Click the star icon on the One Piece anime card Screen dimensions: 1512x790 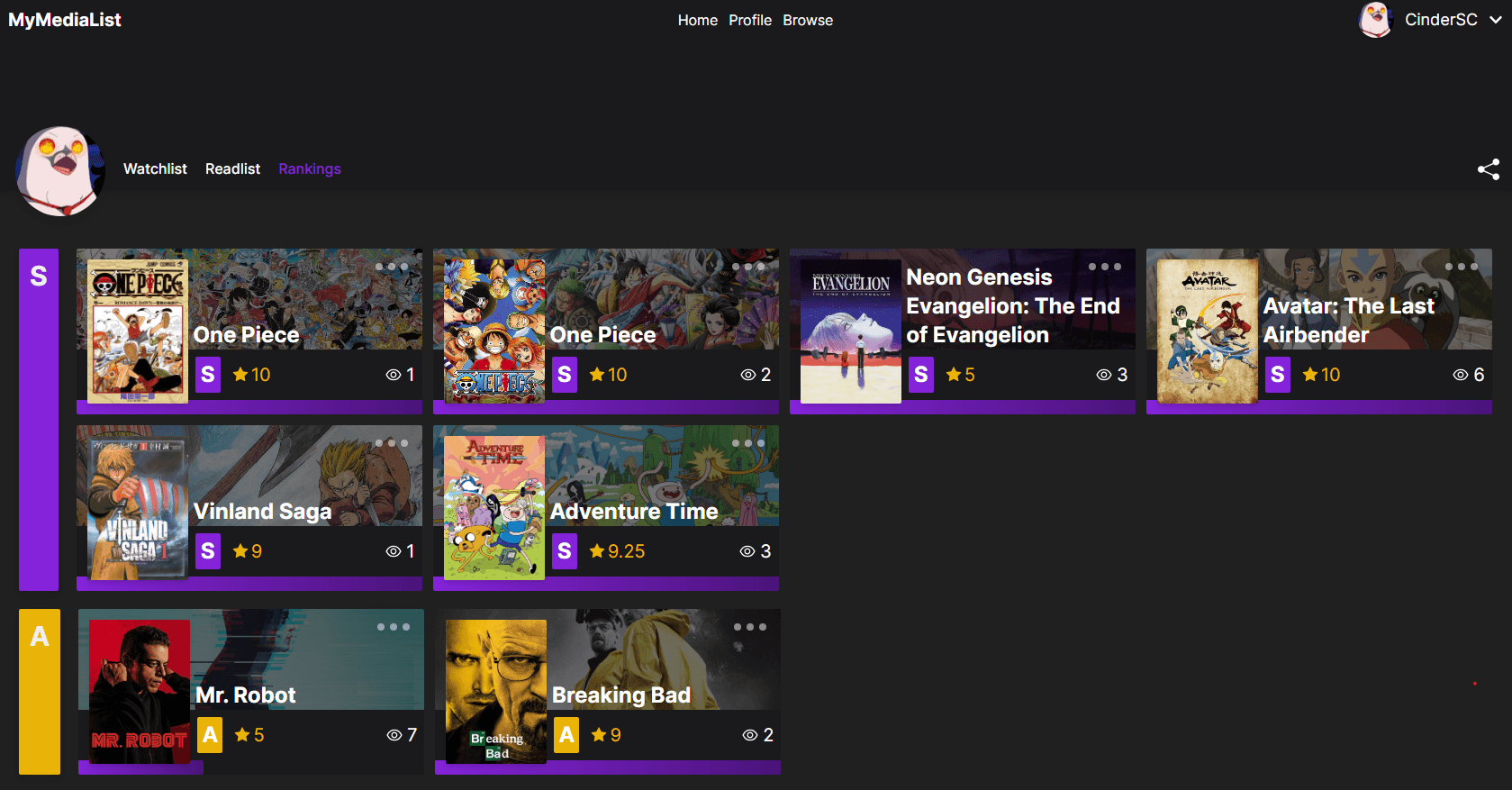(597, 375)
